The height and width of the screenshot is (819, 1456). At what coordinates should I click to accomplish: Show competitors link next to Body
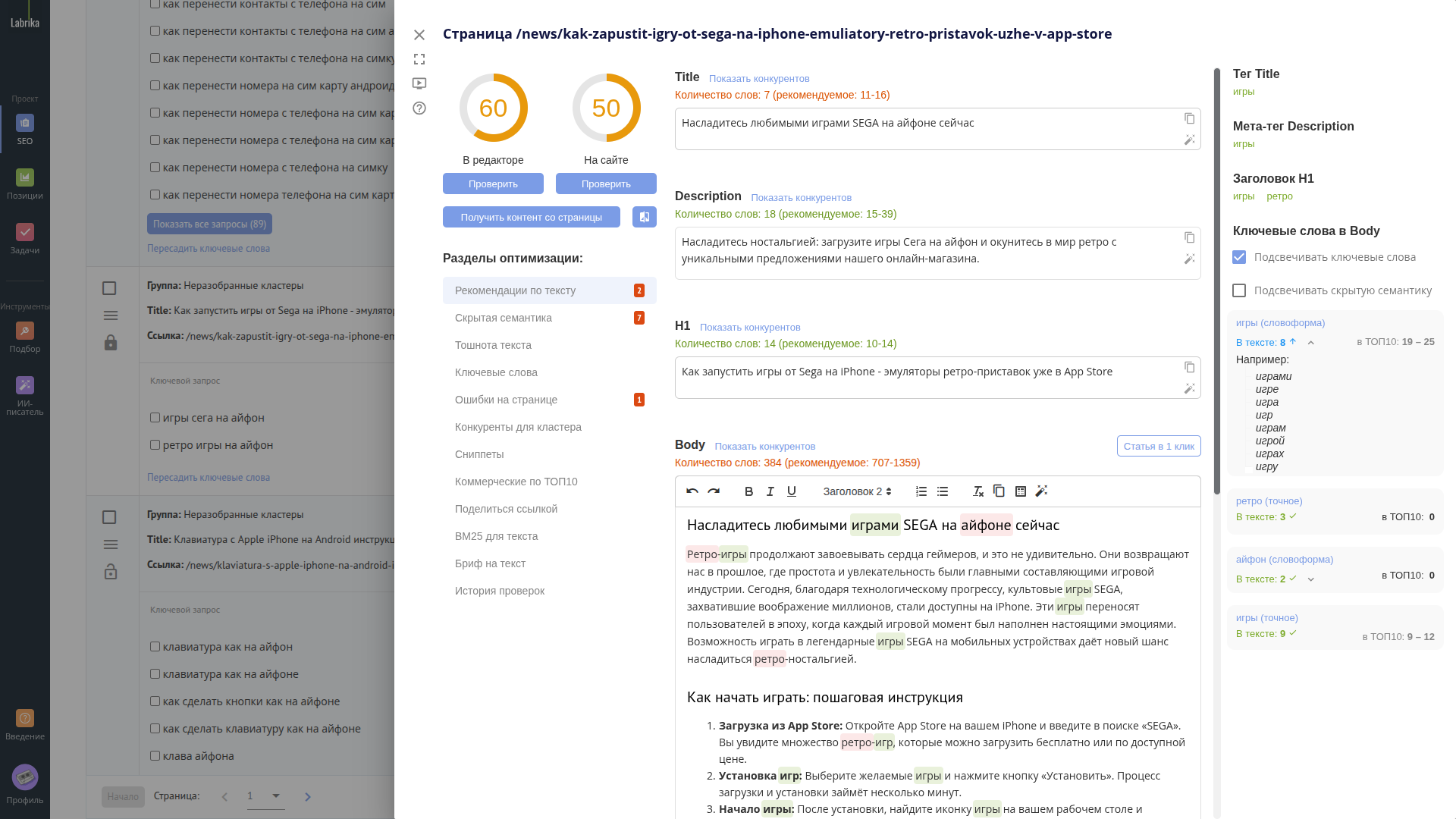[765, 447]
